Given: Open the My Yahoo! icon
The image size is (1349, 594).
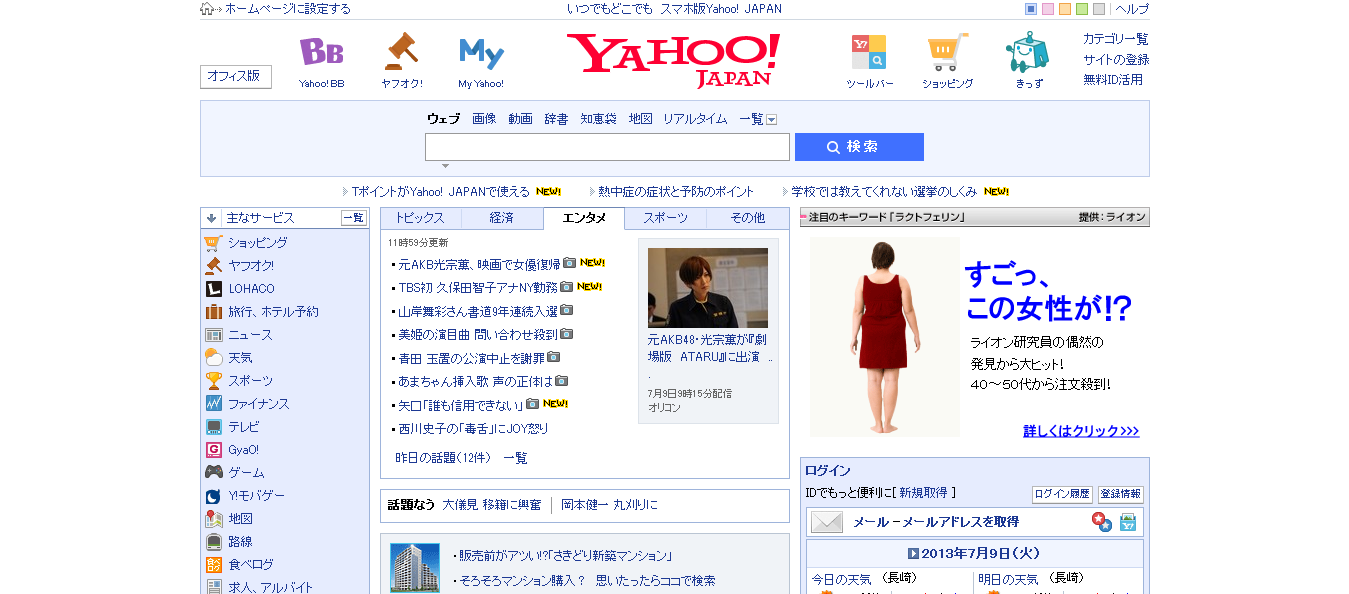Looking at the screenshot, I should (x=481, y=53).
